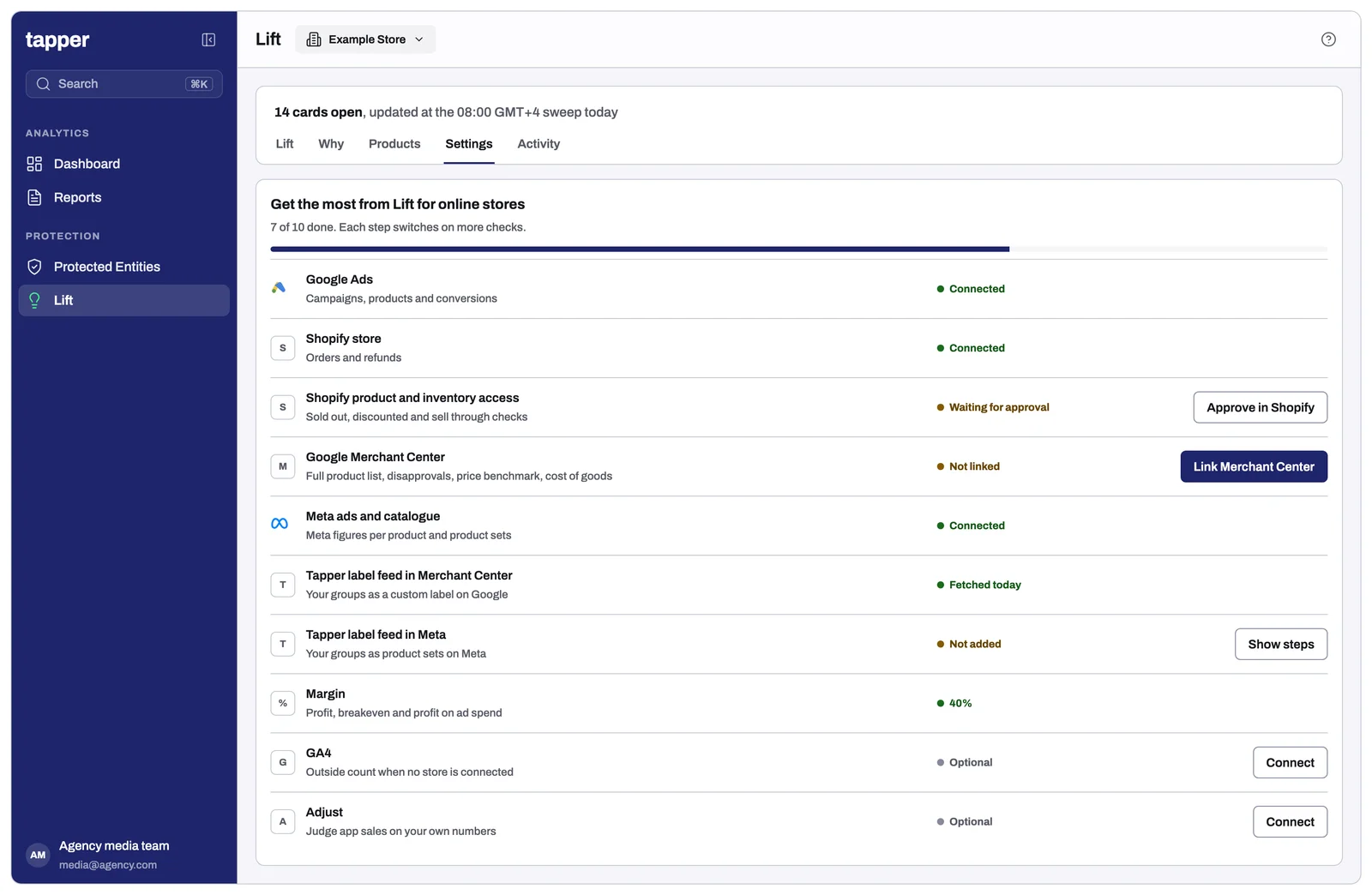Image resolution: width=1372 pixels, height=895 pixels.
Task: Click the Meta infinity logo icon
Action: pos(280,524)
